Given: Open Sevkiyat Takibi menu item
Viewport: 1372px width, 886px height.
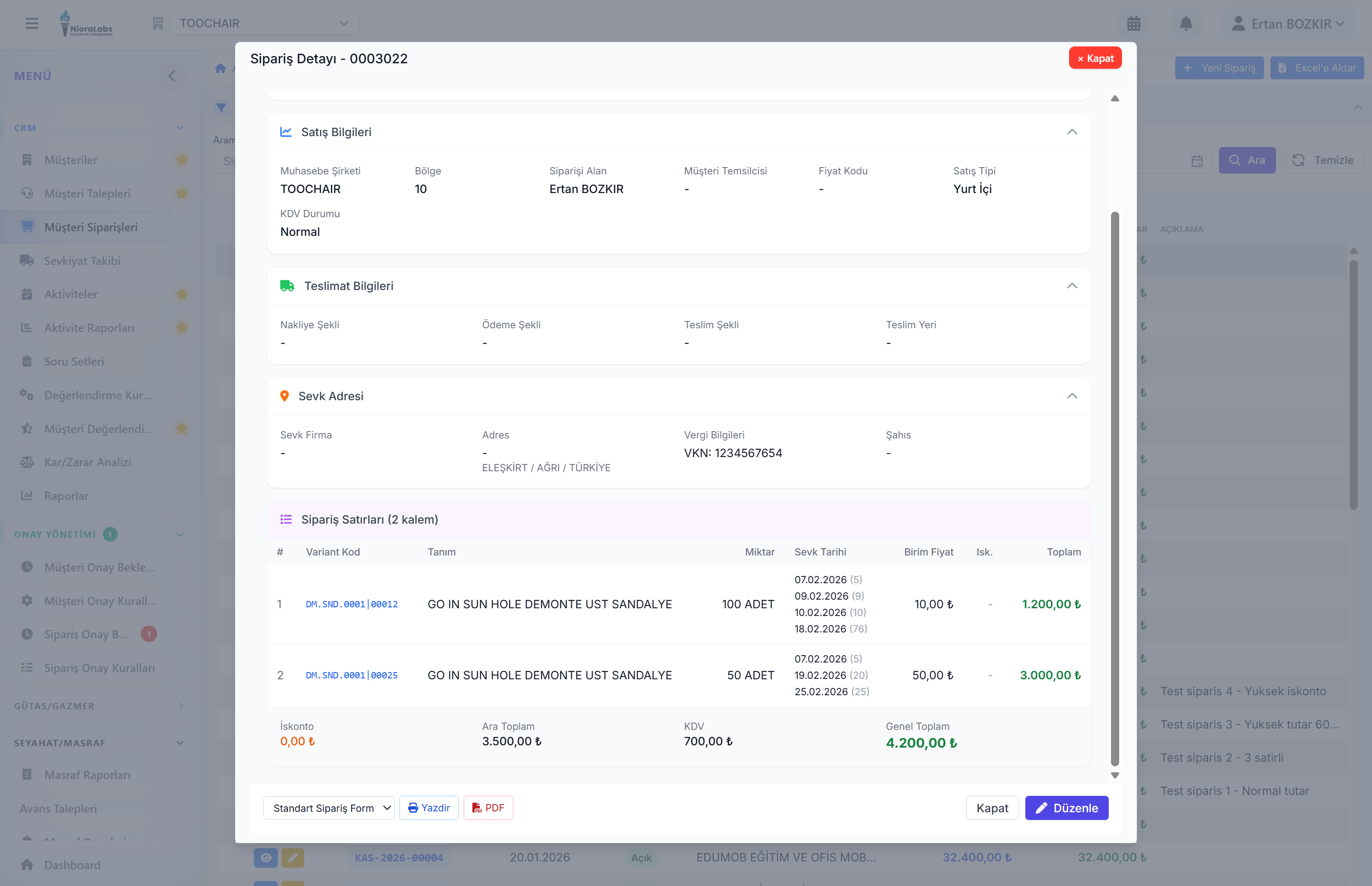Looking at the screenshot, I should click(x=82, y=260).
